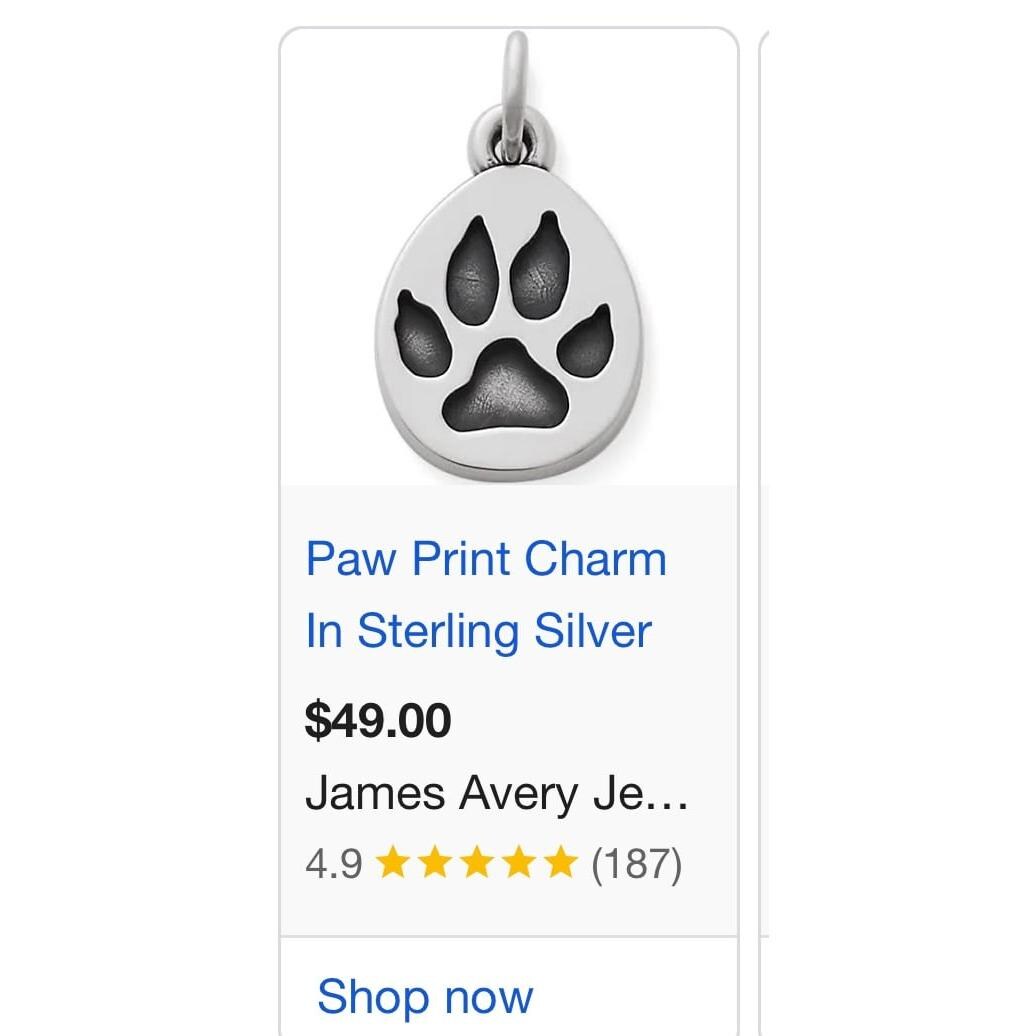Click the large central paw pad
Screen dimensions: 1036x1036
(x=507, y=392)
